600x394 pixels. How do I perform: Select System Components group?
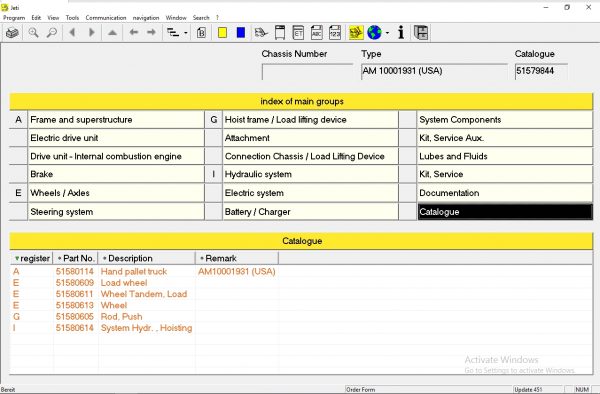point(505,120)
